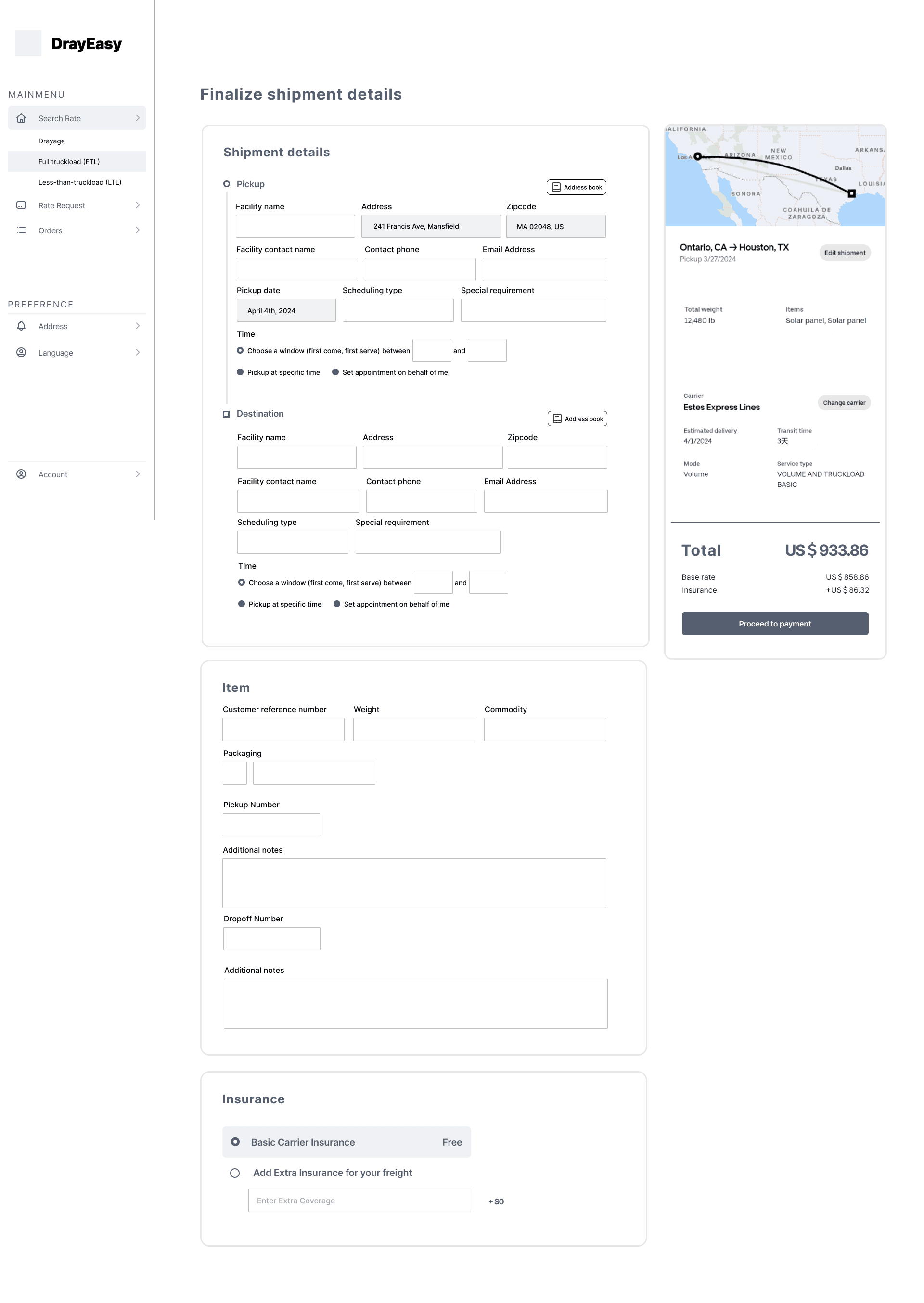Click the card icon beside Rate Request
Image resolution: width=924 pixels, height=1303 pixels.
(21, 205)
